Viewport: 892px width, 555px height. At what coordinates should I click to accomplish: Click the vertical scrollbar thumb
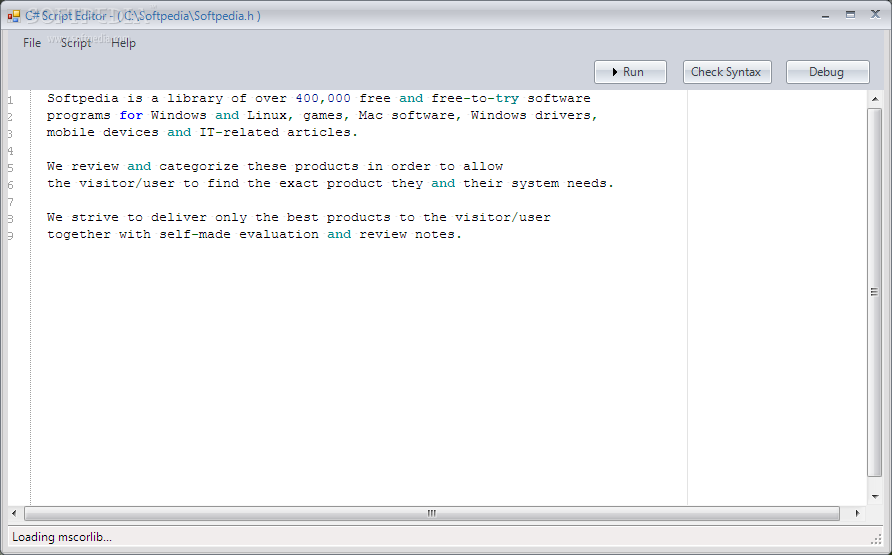(874, 292)
